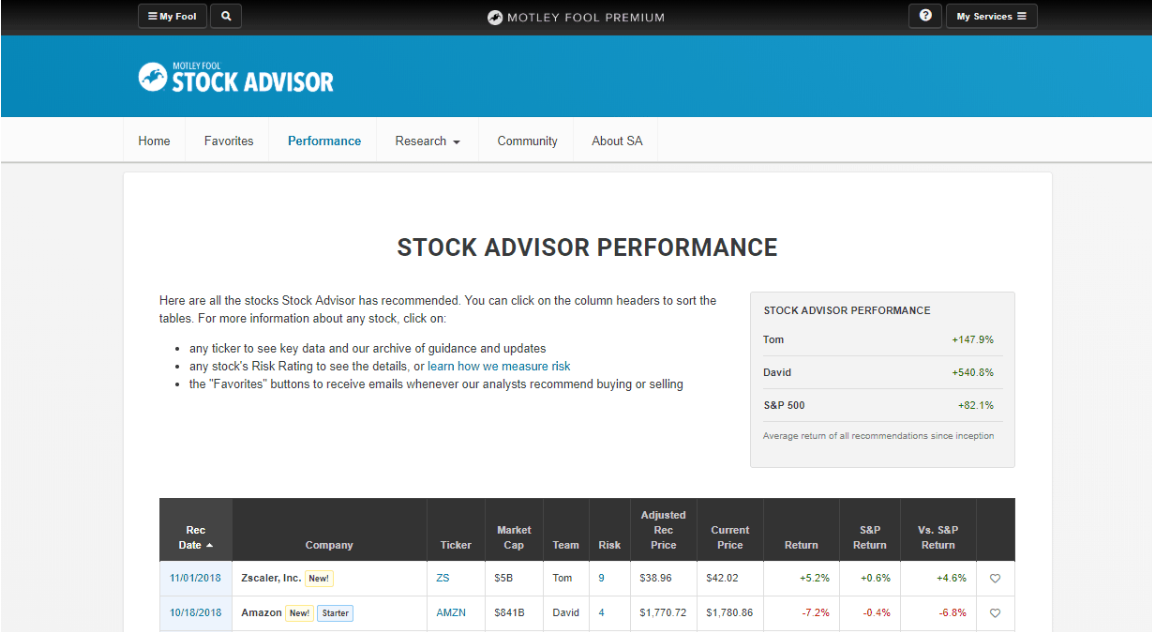Click David's +540.8% performance value

tap(972, 373)
